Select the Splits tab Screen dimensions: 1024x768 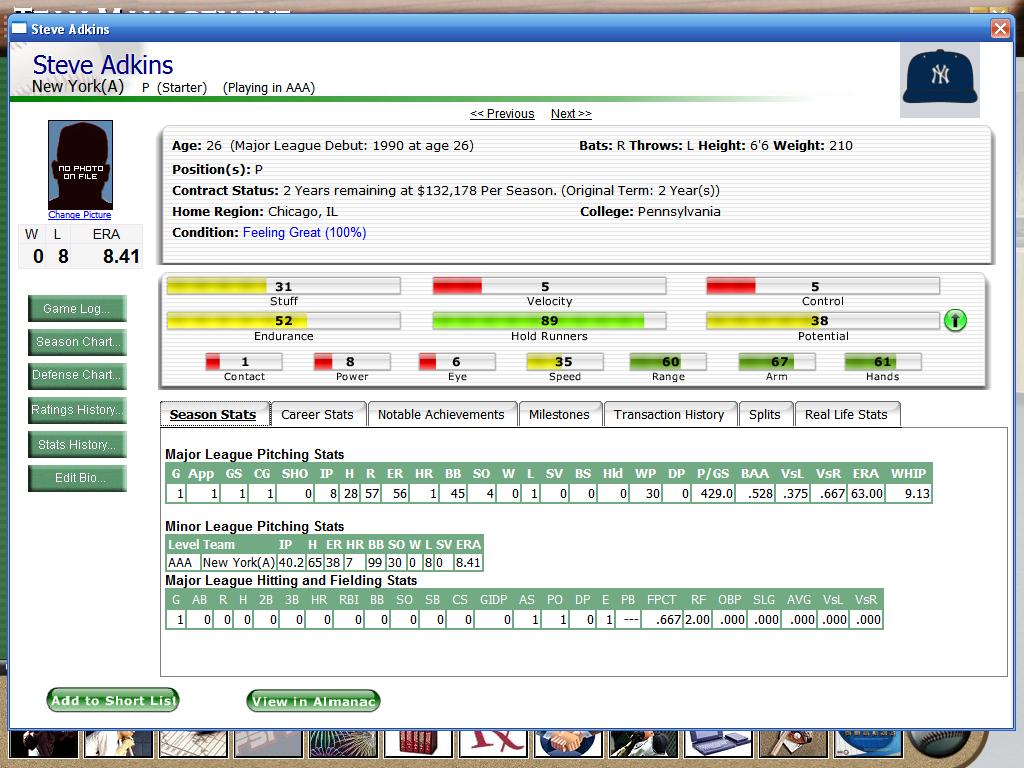765,415
